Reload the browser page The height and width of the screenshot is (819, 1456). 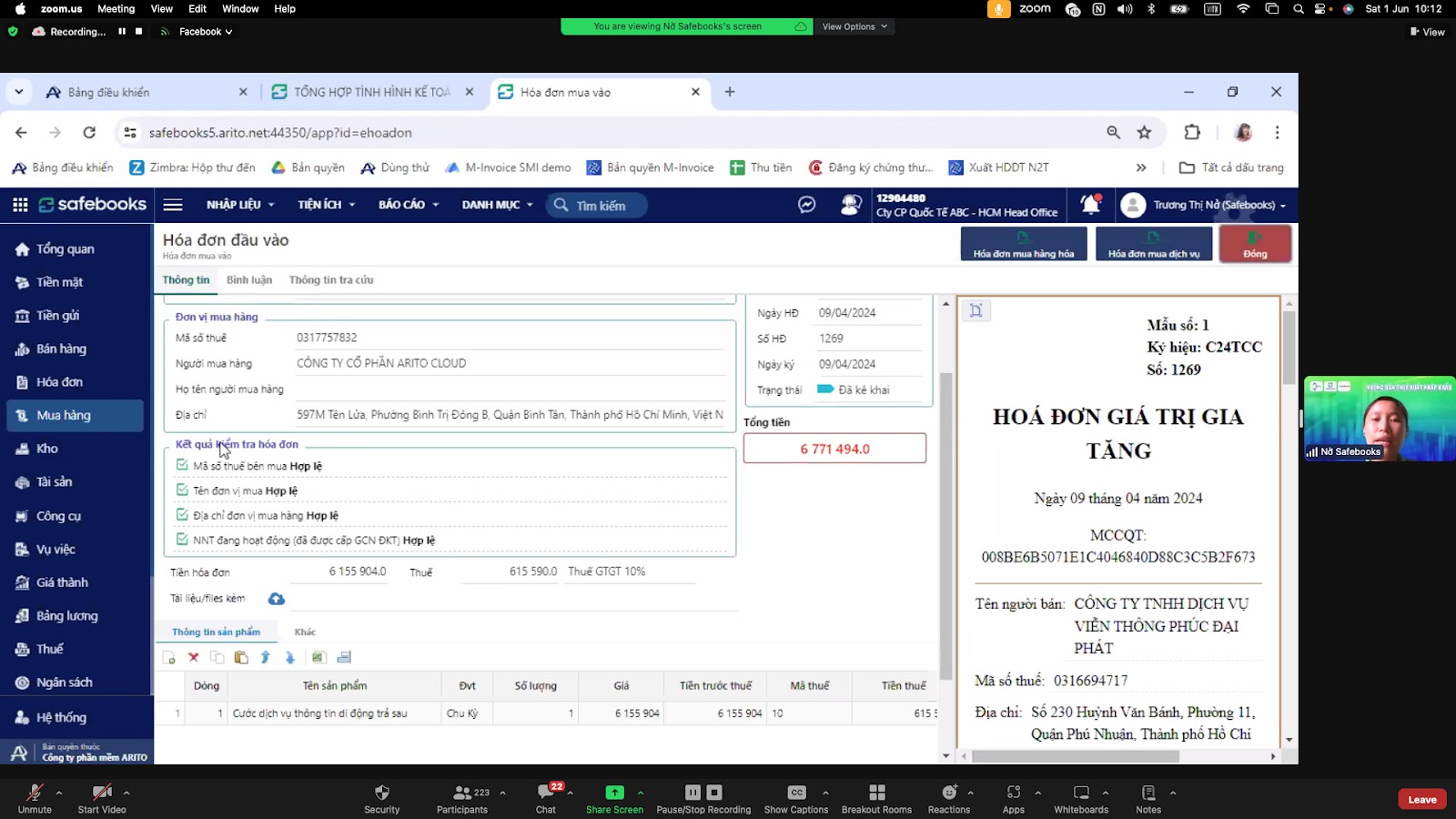[x=89, y=133]
